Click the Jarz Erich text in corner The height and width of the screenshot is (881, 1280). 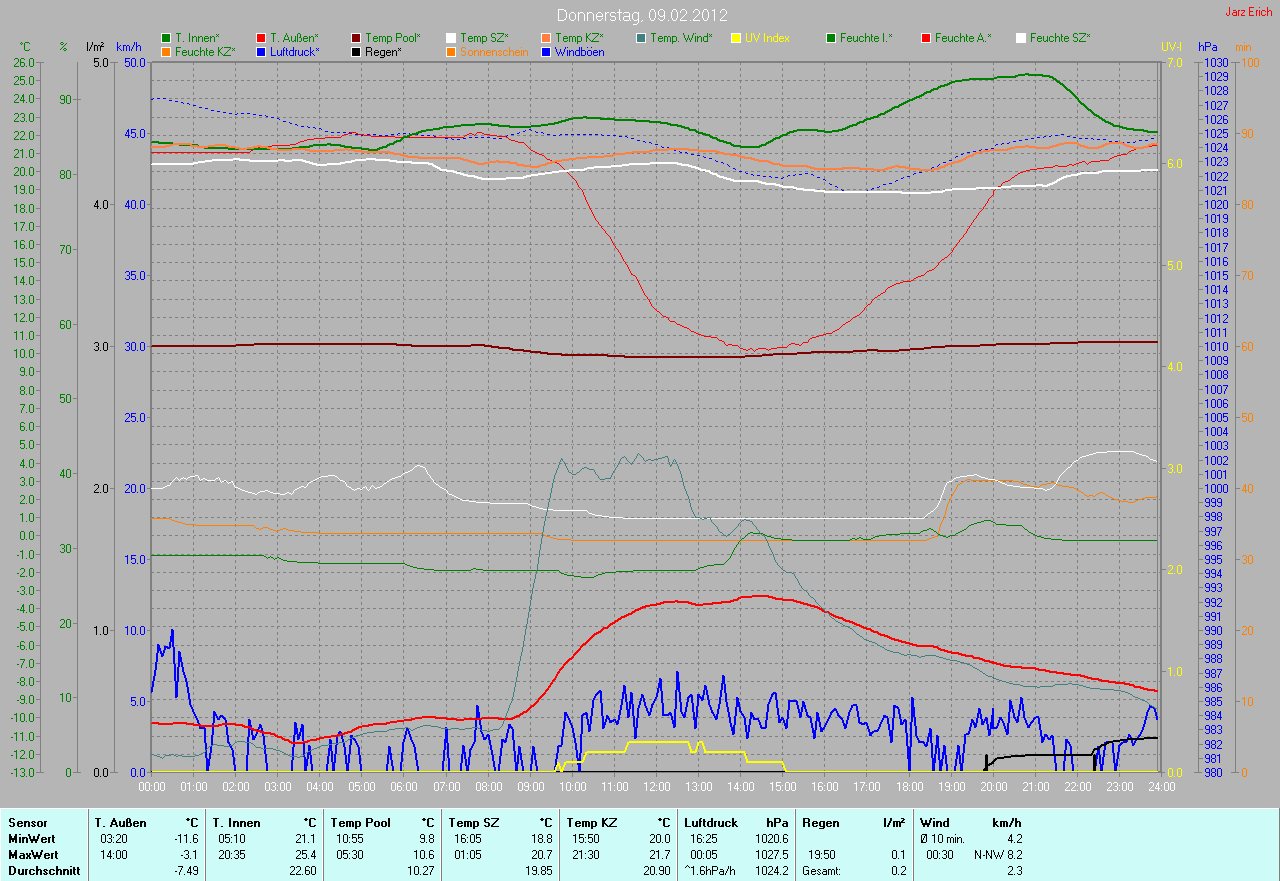point(1249,12)
